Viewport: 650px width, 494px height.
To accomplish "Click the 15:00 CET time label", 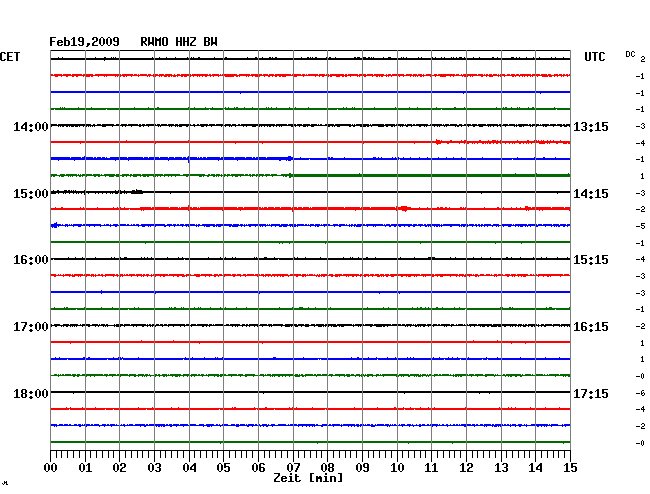I will tap(31, 194).
